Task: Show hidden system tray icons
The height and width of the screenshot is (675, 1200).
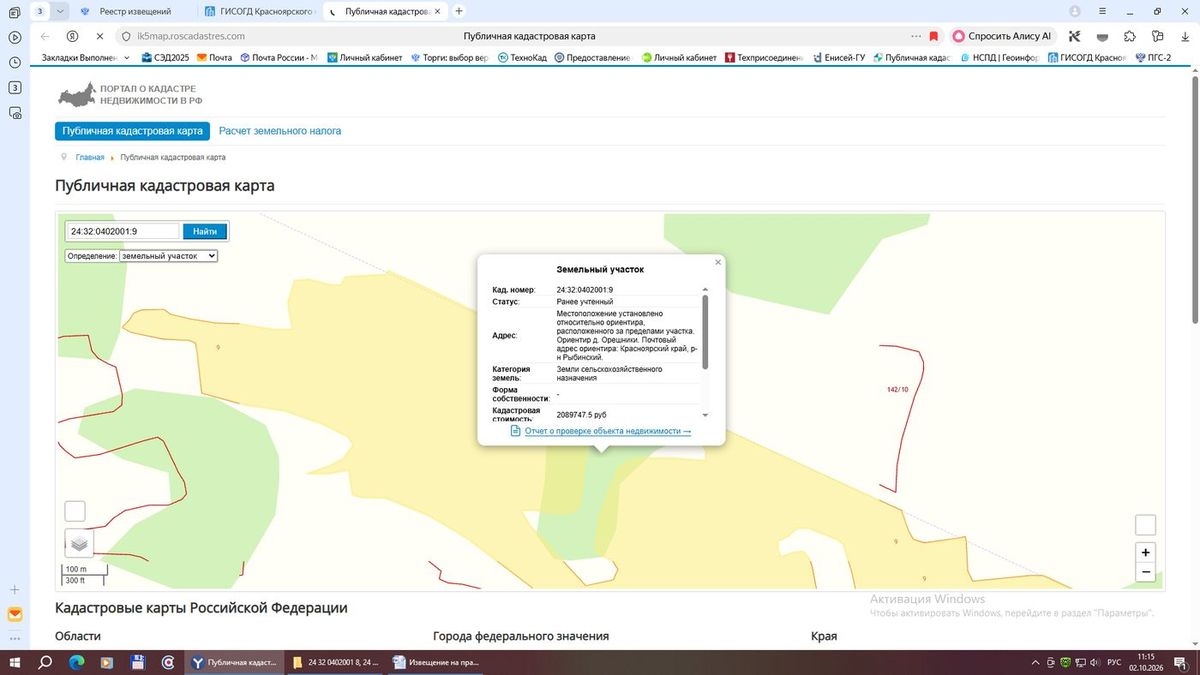Action: [1036, 663]
